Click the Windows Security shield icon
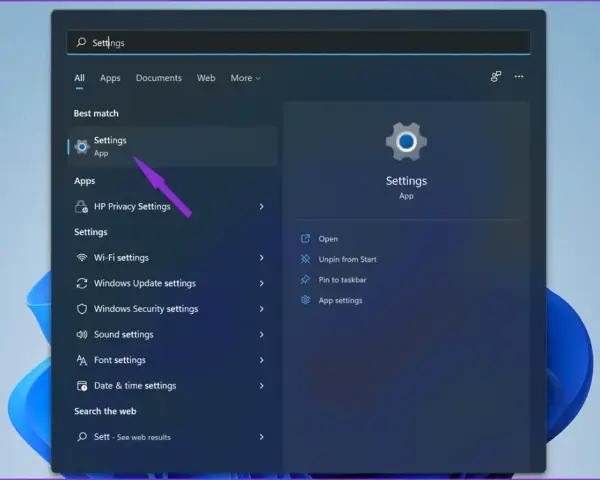The image size is (600, 480). (82, 309)
